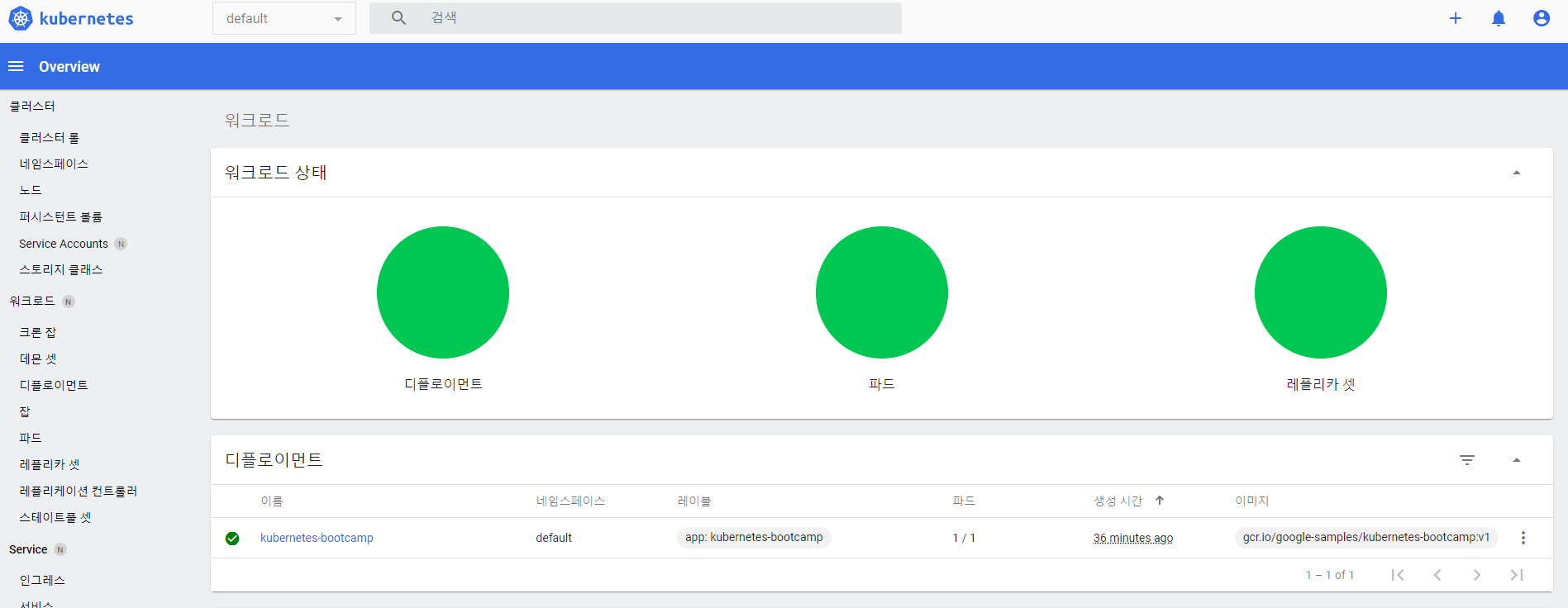The image size is (1568, 608).
Task: Open 클러스터 롤 in sidebar
Action: [50, 137]
